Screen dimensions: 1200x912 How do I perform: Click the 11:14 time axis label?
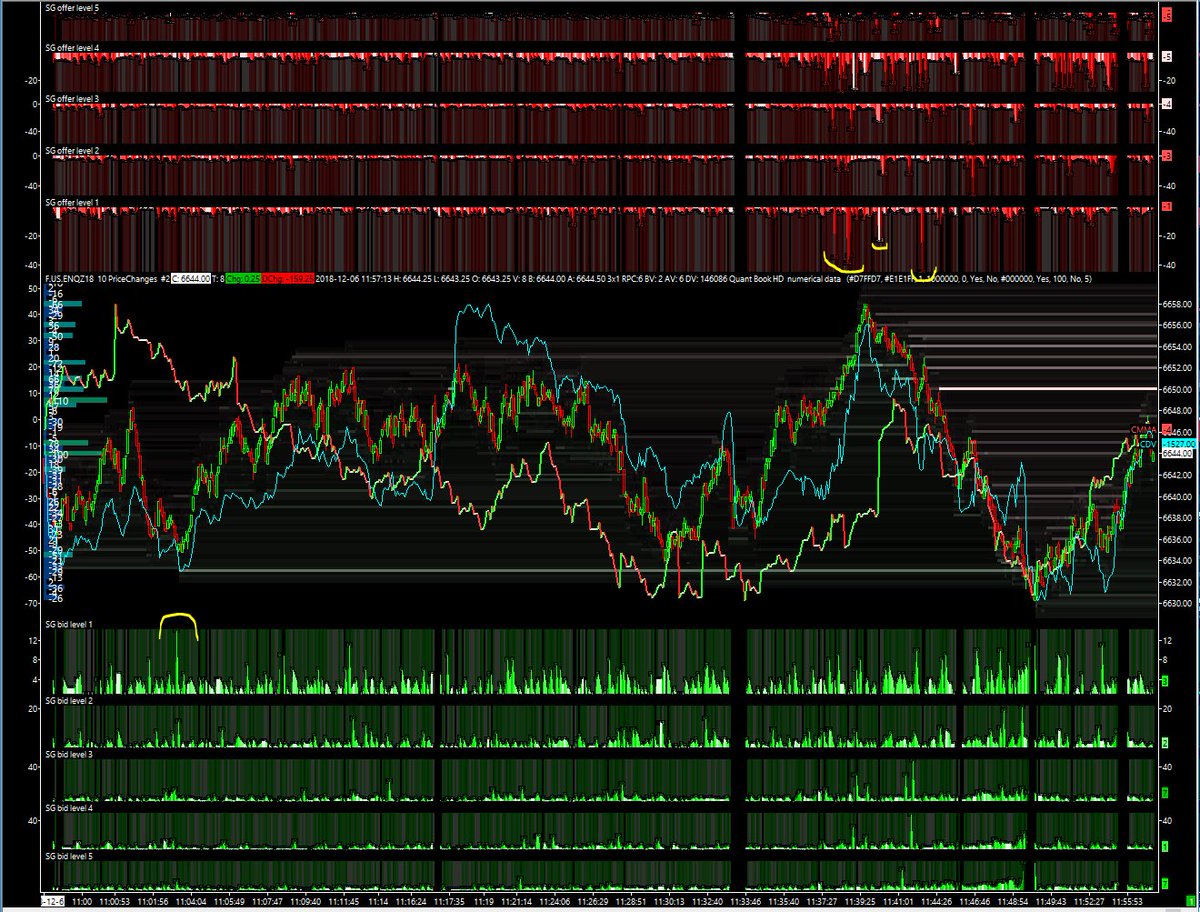[x=378, y=901]
